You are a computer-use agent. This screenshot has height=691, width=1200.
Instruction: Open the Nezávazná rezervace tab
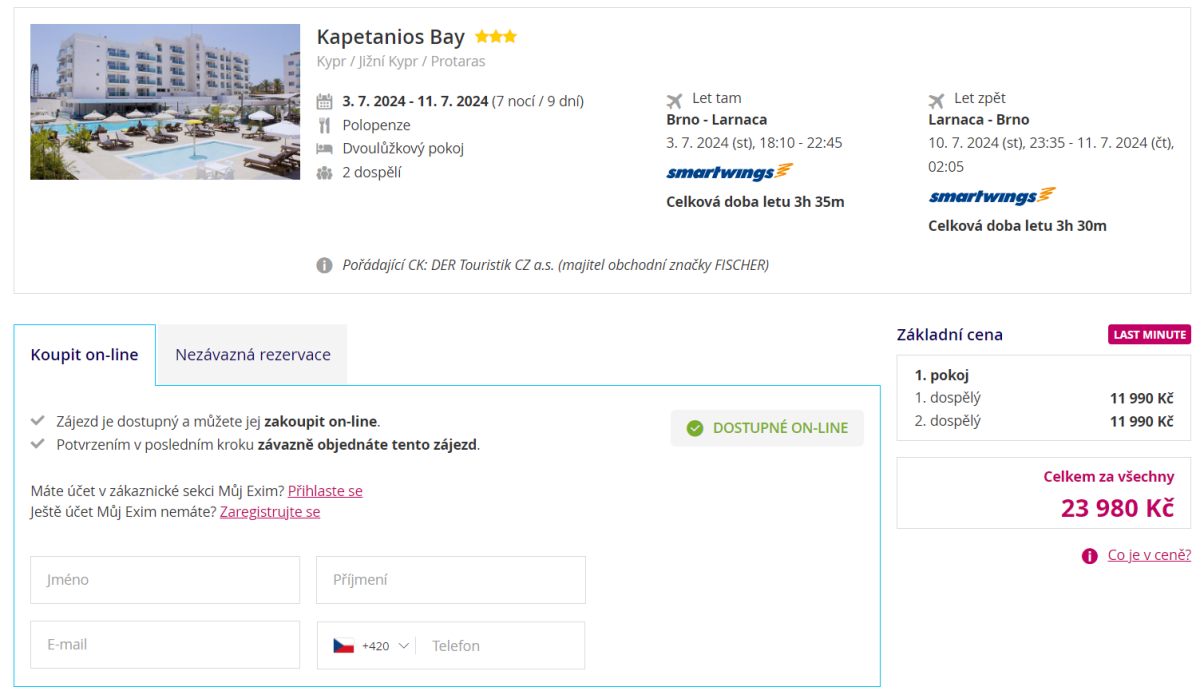pos(253,355)
